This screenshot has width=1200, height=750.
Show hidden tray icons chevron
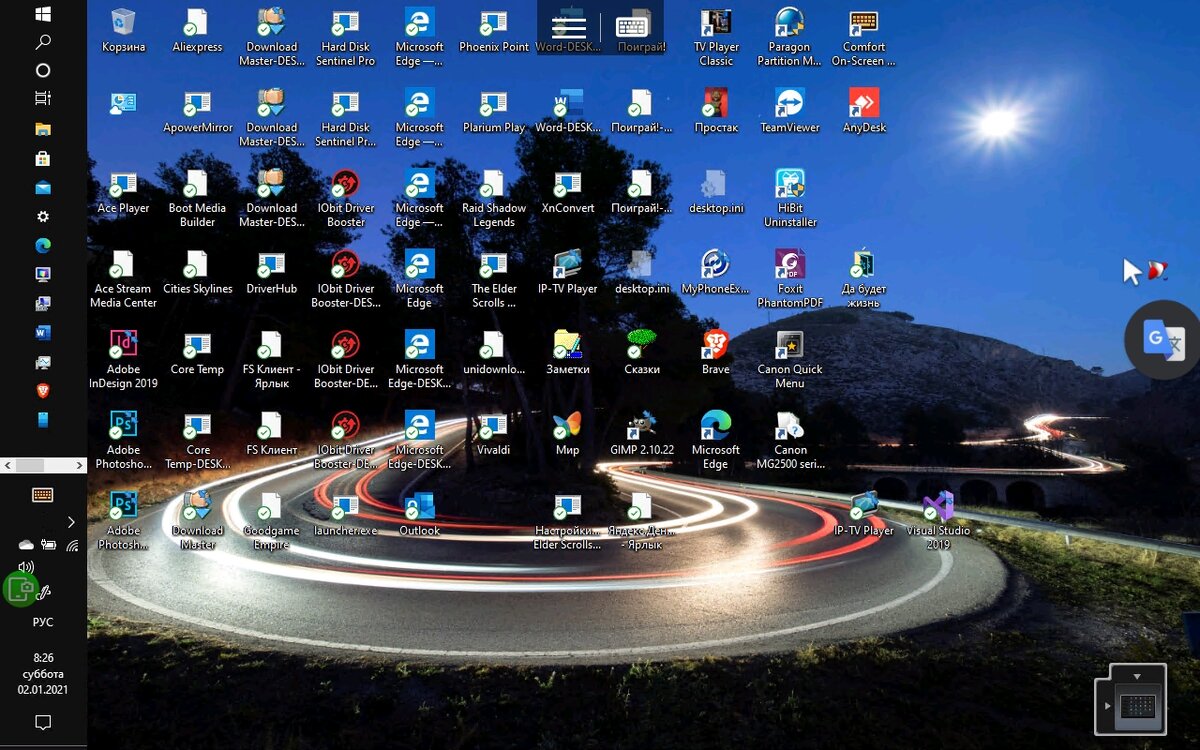coord(71,522)
